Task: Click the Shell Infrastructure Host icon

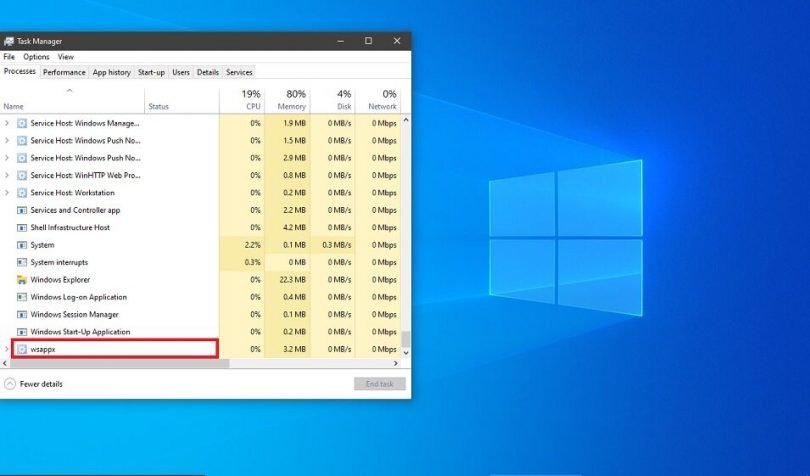Action: tap(22, 228)
